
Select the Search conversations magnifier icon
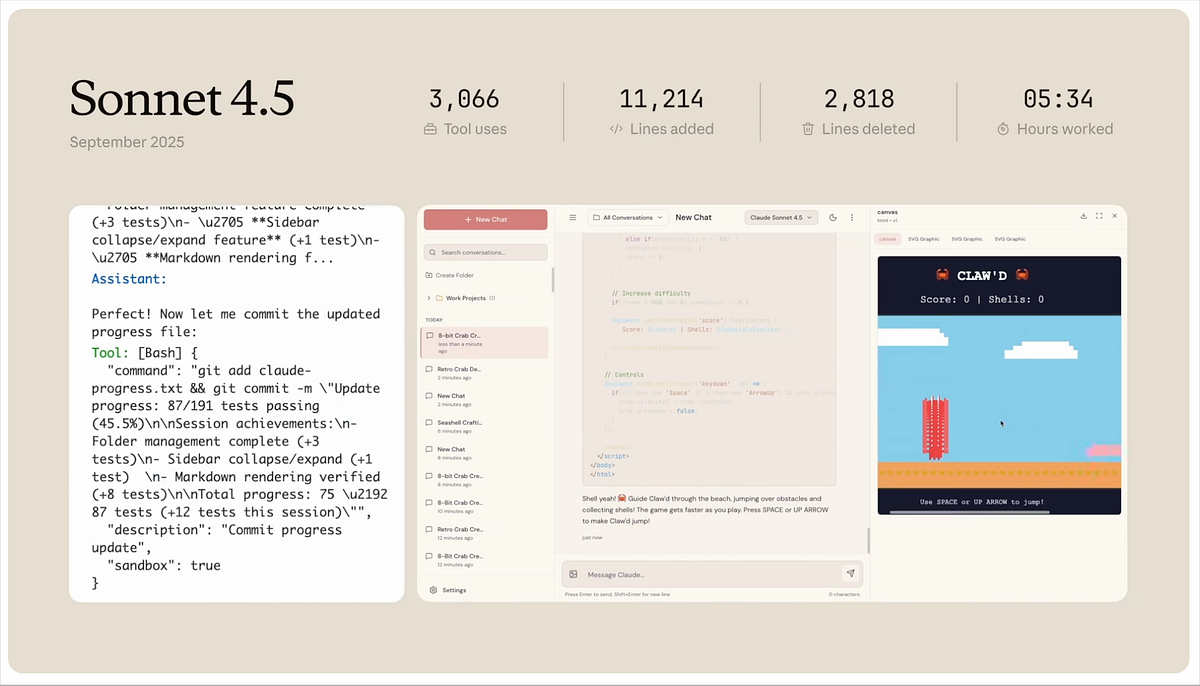point(432,252)
